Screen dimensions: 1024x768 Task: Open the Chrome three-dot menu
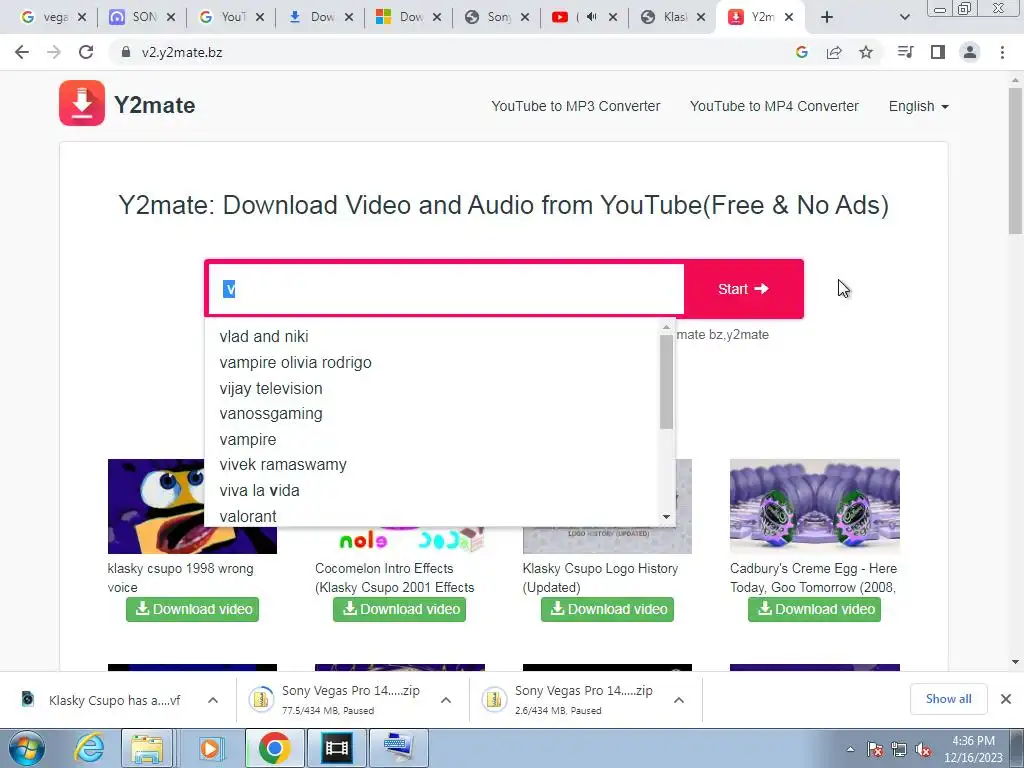click(1002, 52)
